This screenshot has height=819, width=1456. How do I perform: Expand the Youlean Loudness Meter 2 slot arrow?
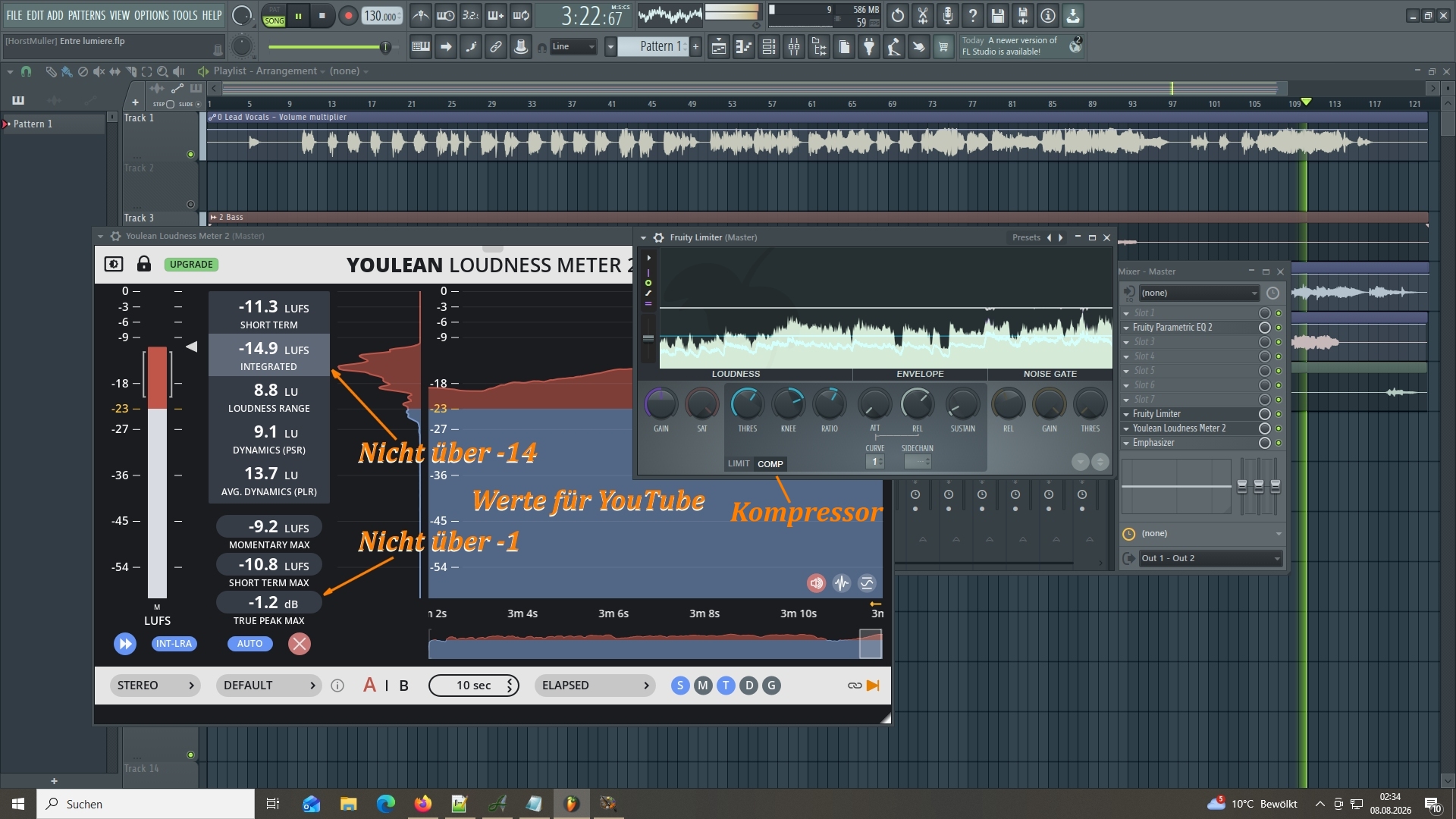(x=1126, y=428)
